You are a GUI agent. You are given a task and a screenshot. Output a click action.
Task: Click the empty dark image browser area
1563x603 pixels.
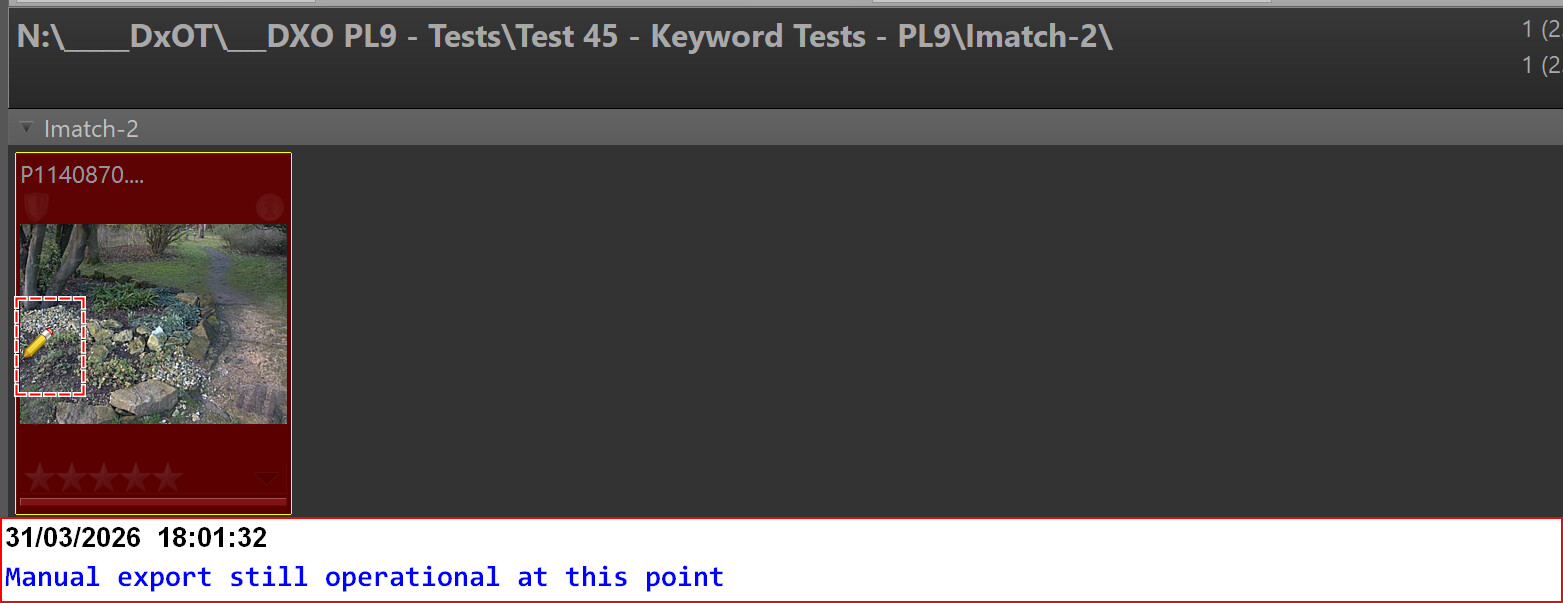(900, 330)
